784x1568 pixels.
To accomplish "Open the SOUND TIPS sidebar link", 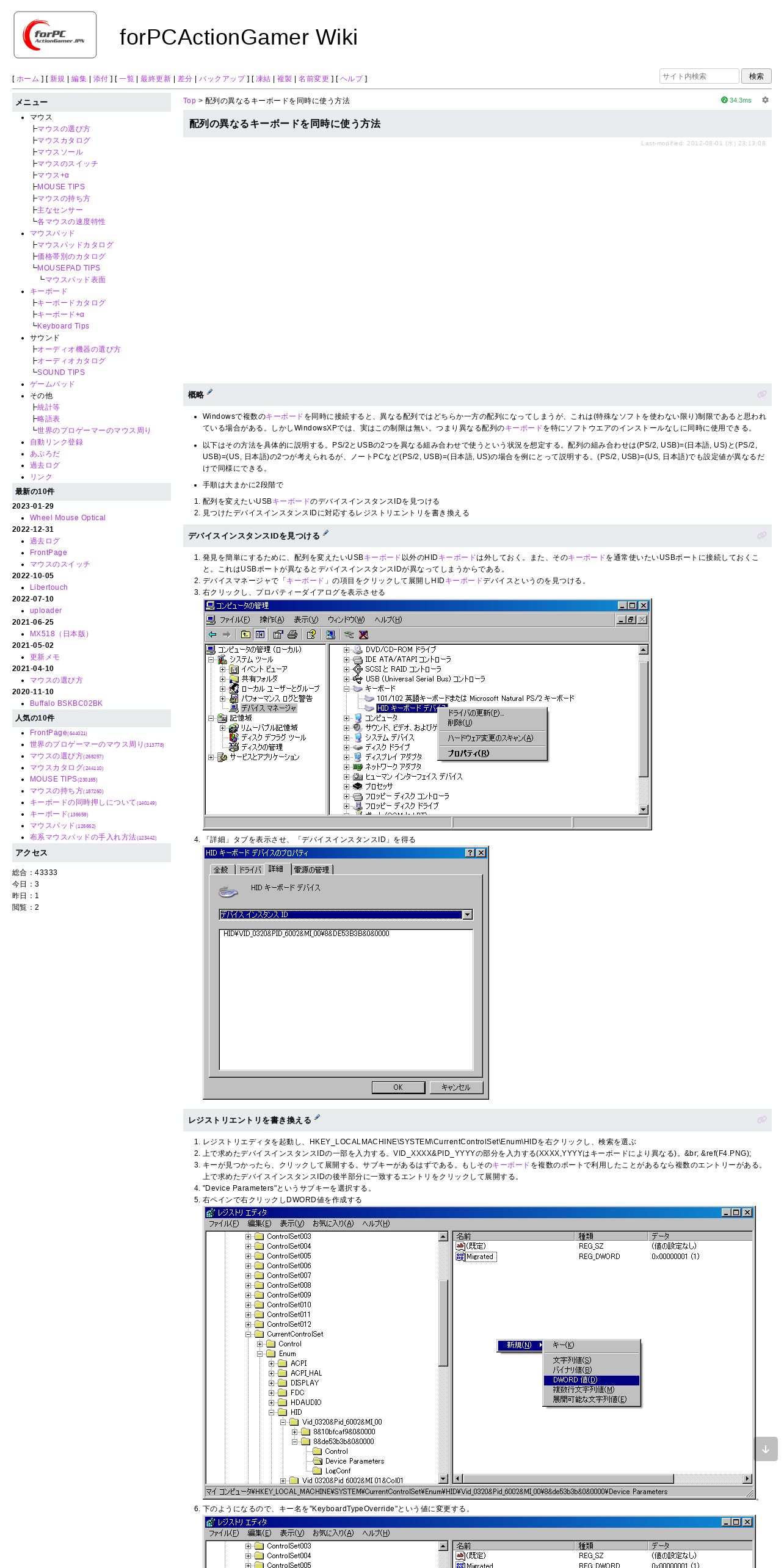I will pos(61,372).
